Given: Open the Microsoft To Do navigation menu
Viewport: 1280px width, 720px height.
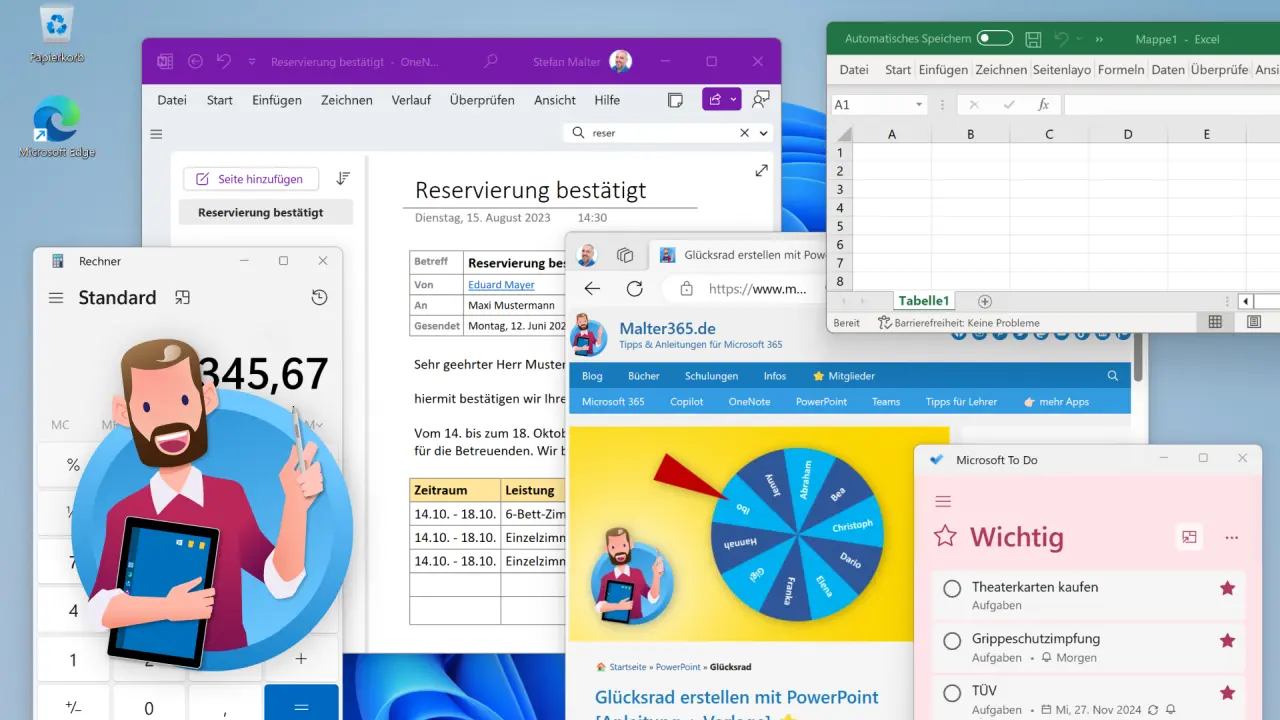Looking at the screenshot, I should pyautogui.click(x=943, y=502).
